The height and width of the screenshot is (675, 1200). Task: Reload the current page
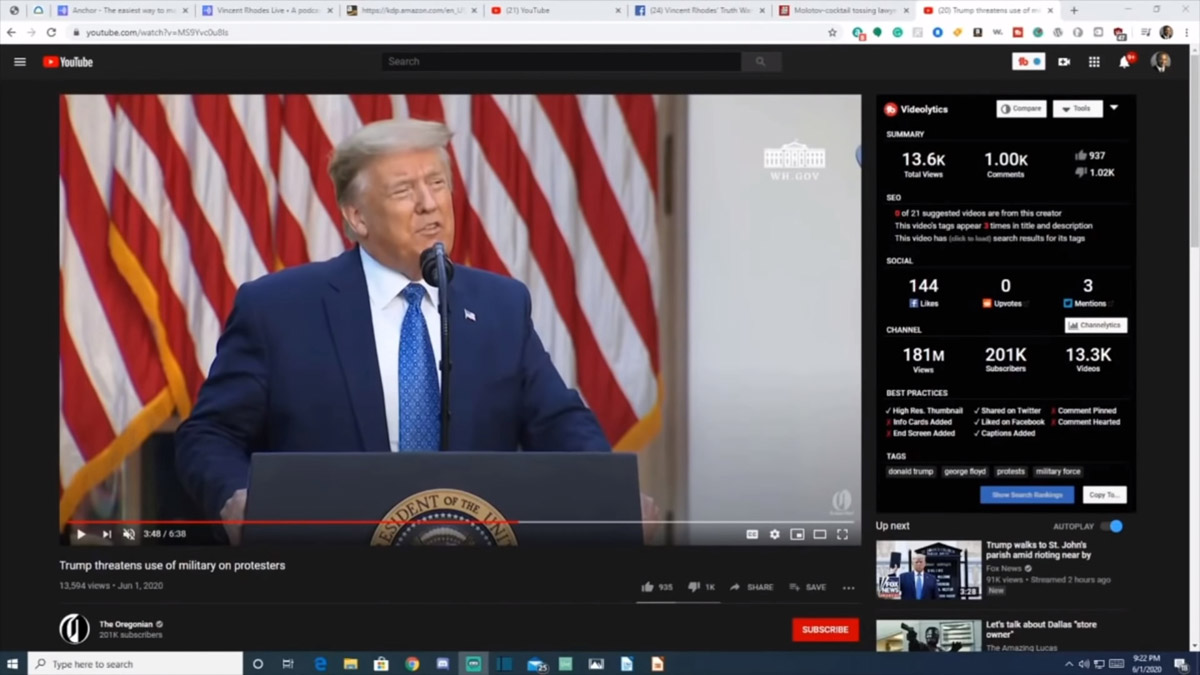click(51, 32)
